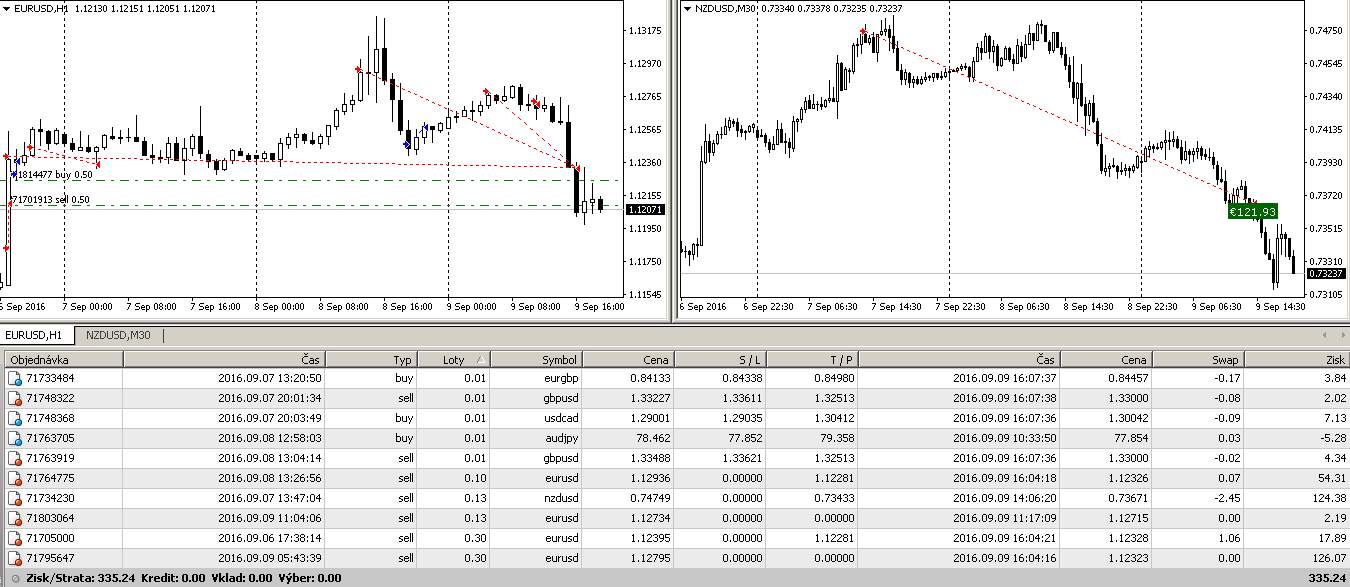Click the open time 2016.09.07 13:20:50
1350x587 pixels.
pyautogui.click(x=269, y=379)
